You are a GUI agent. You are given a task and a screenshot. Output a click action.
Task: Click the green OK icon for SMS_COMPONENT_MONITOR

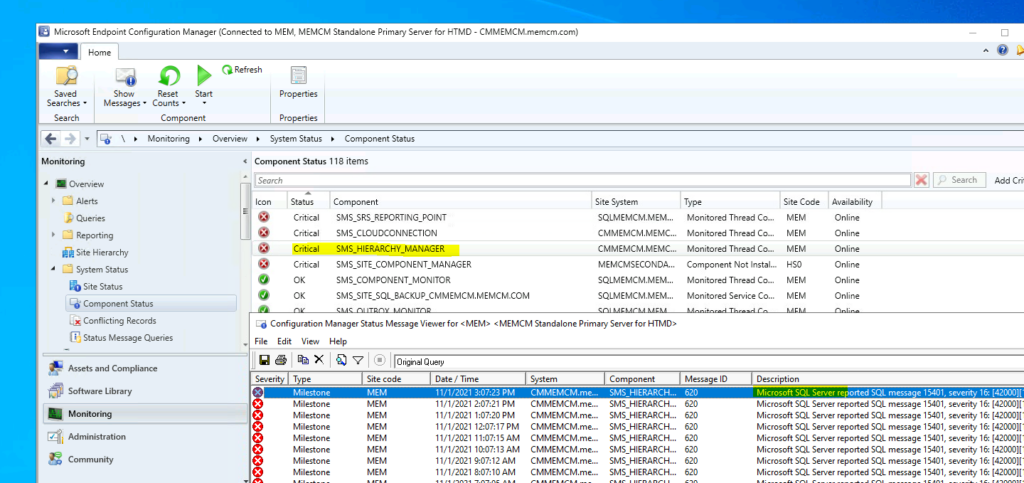click(x=264, y=279)
